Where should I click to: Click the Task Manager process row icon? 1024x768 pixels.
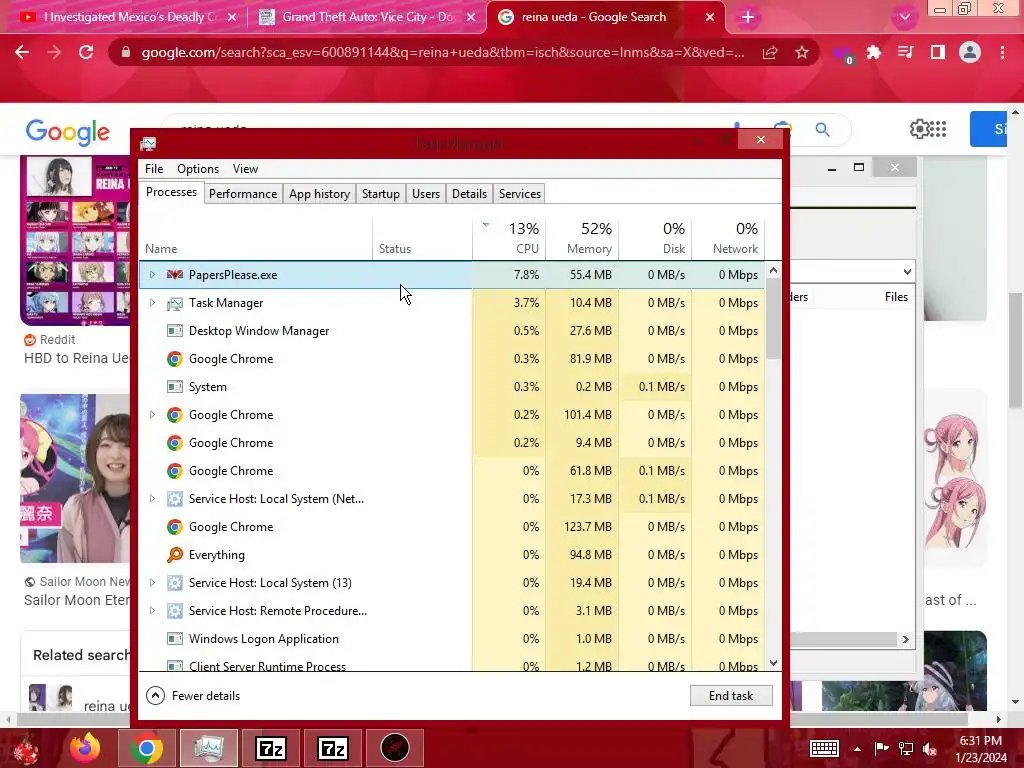coord(174,303)
